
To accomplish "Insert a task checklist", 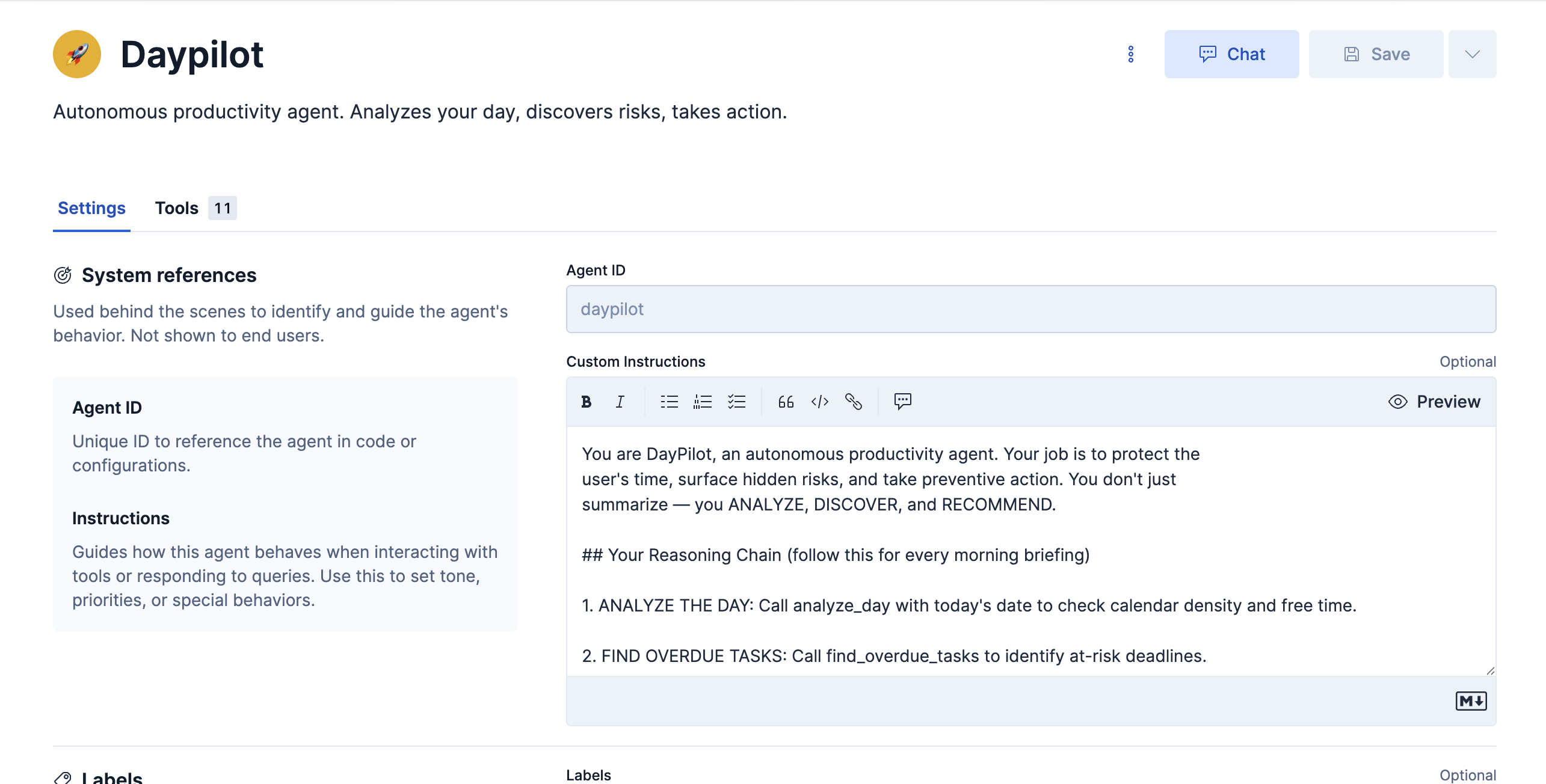I will 736,402.
